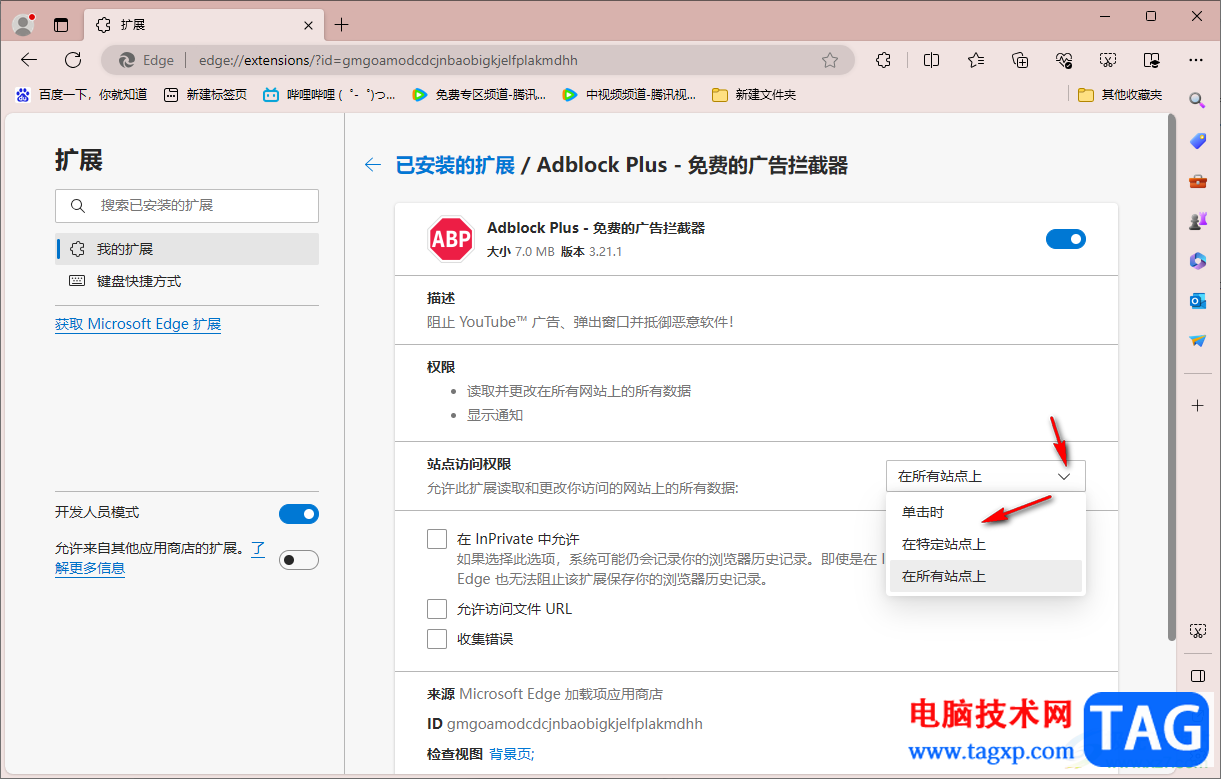Open 免费专区频道-腾讯 bookmark
This screenshot has height=779, width=1221.
(x=479, y=94)
